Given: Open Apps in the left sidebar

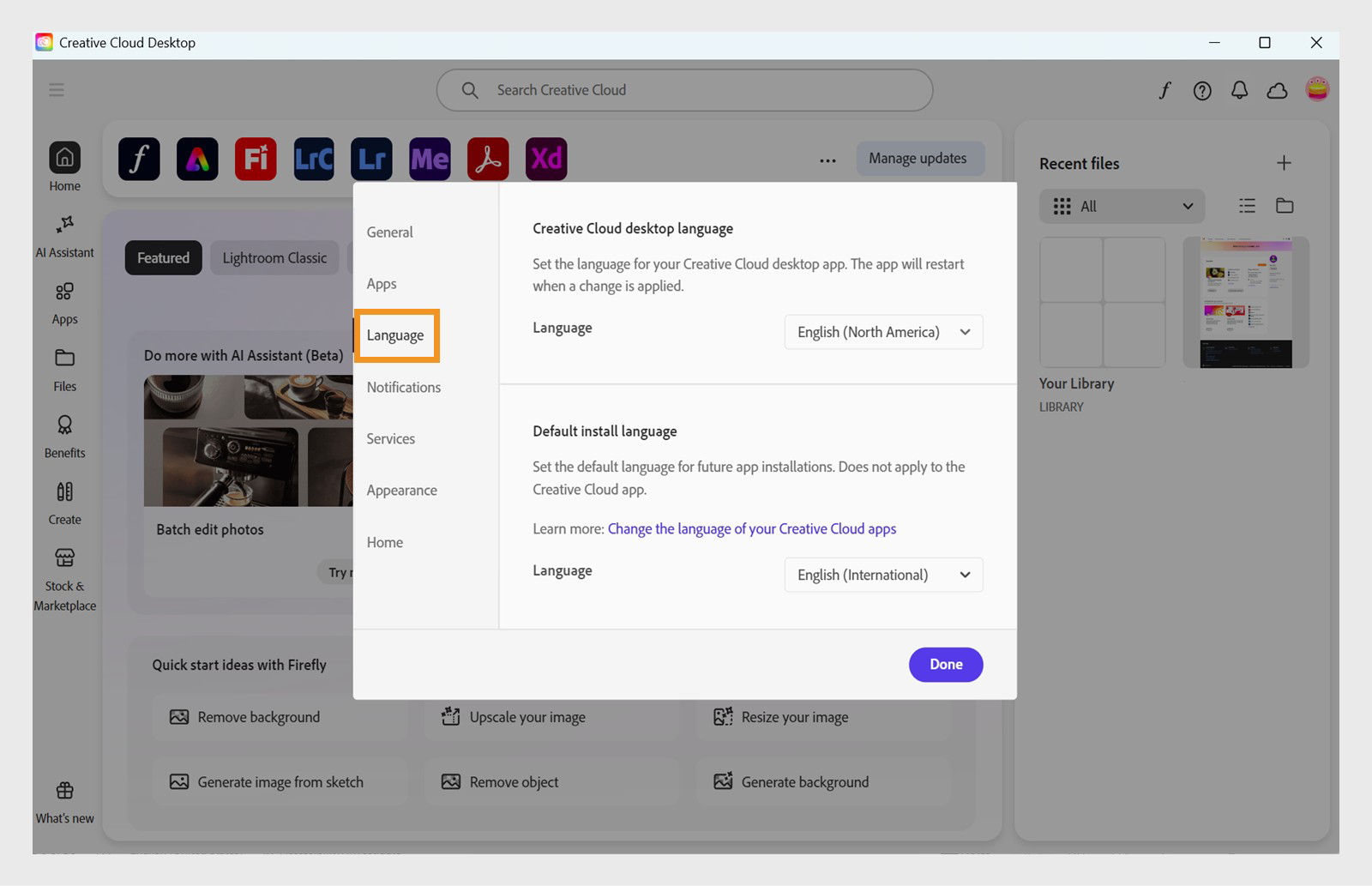Looking at the screenshot, I should [x=64, y=304].
